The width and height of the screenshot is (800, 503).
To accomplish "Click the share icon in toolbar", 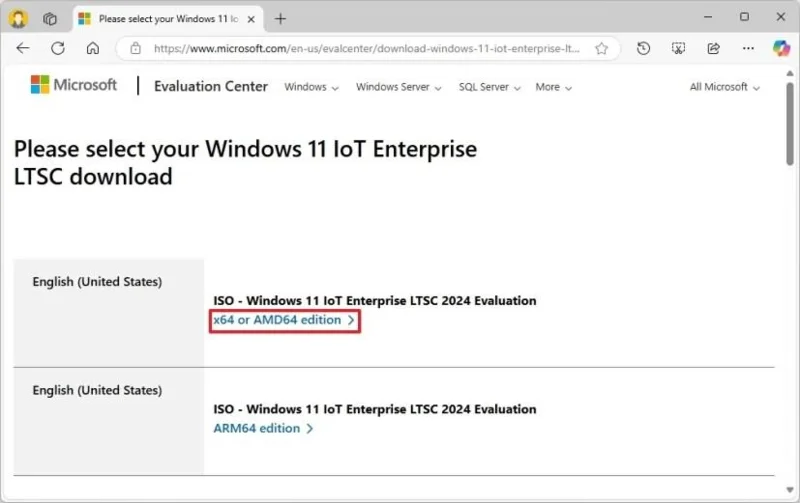I will coord(713,48).
